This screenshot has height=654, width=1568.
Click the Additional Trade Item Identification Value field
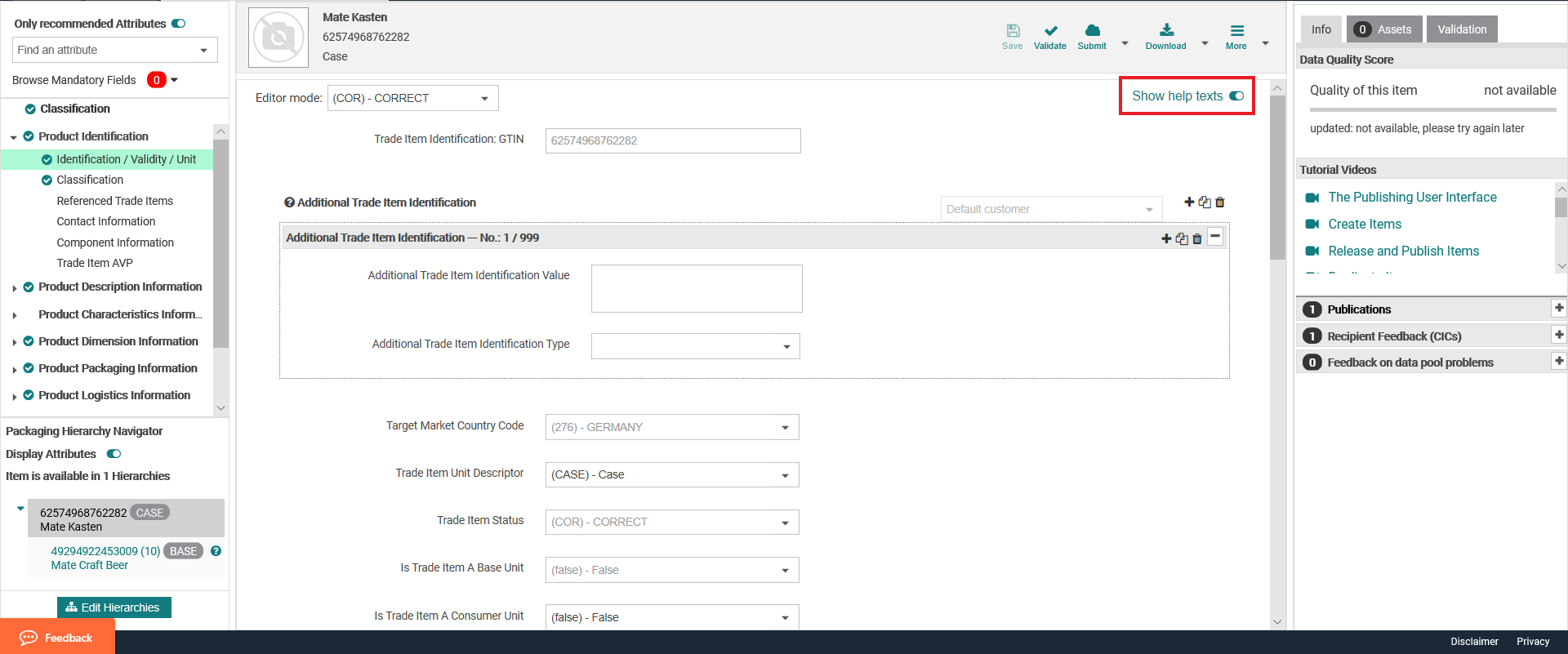(696, 288)
